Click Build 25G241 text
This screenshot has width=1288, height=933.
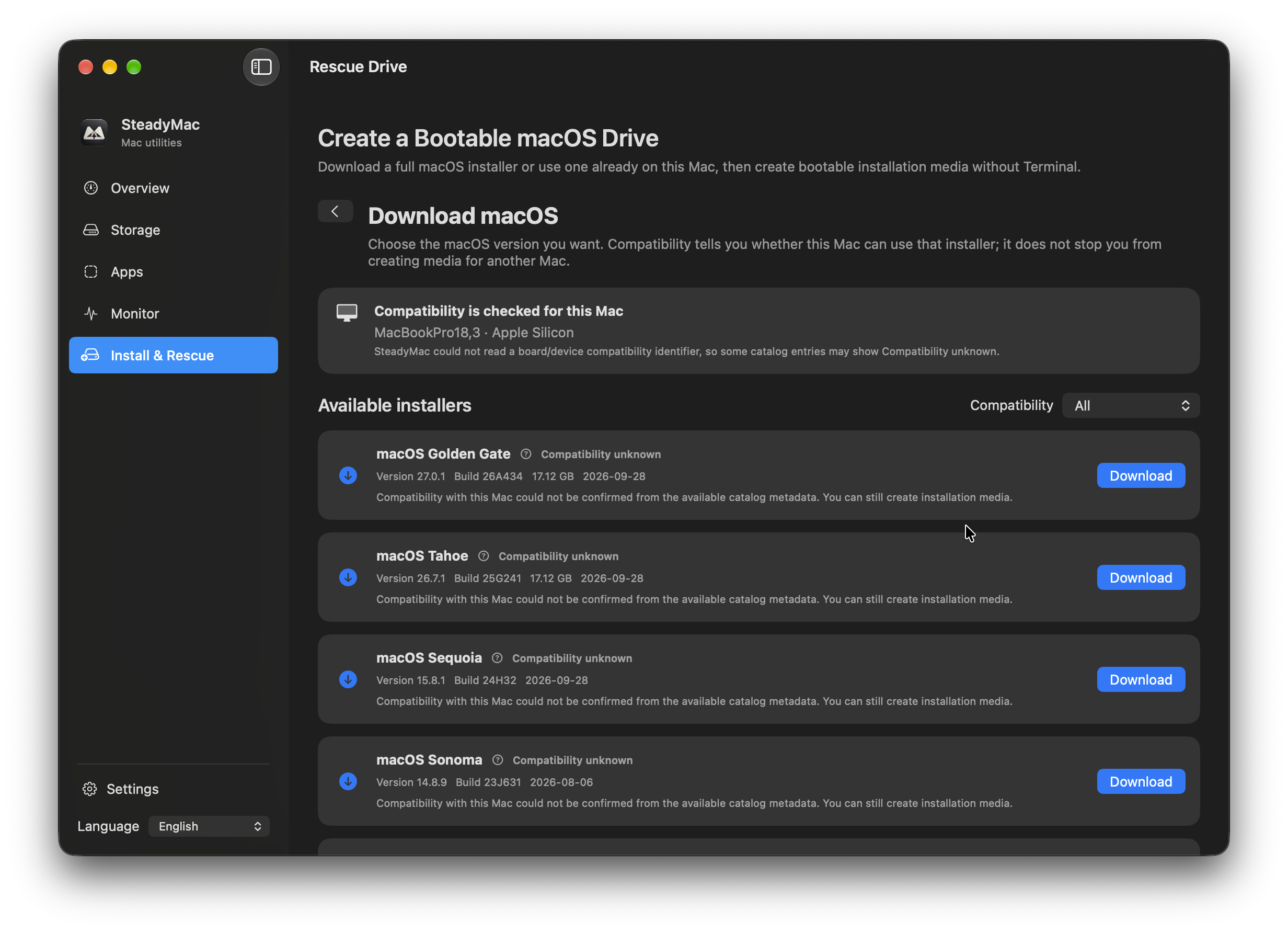coord(488,578)
